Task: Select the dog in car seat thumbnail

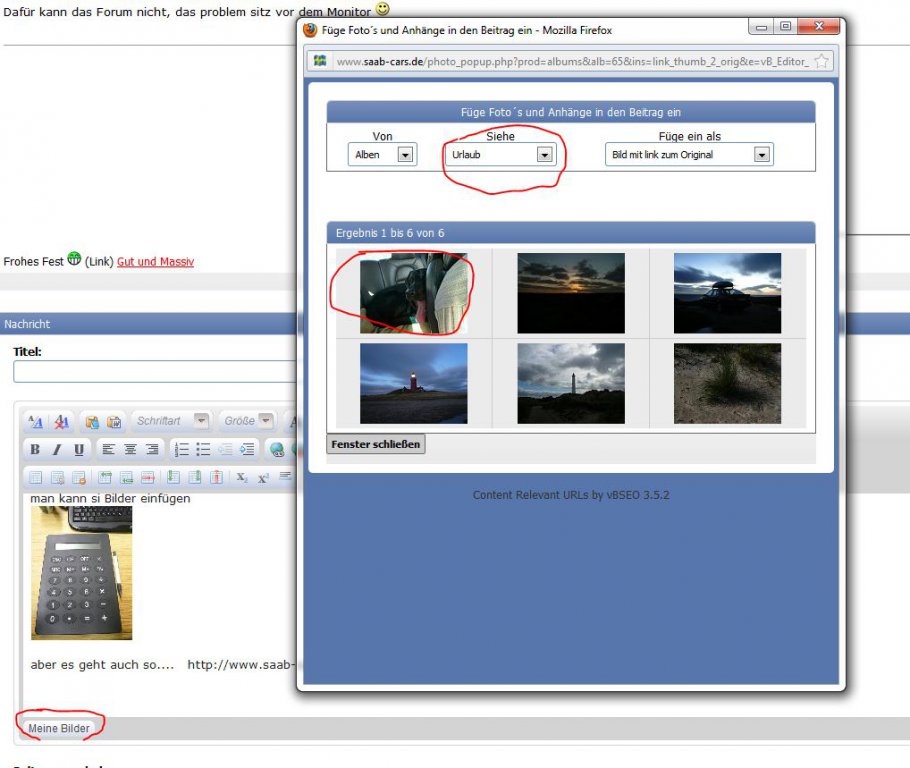Action: point(414,293)
